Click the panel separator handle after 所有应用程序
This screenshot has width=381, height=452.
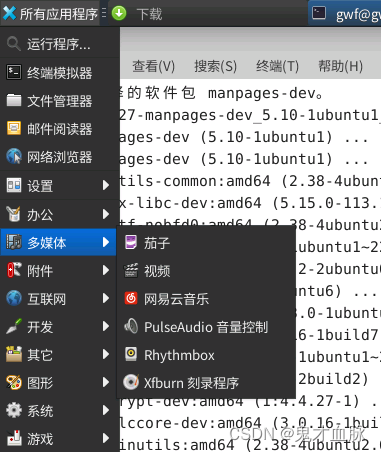[x=104, y=13]
